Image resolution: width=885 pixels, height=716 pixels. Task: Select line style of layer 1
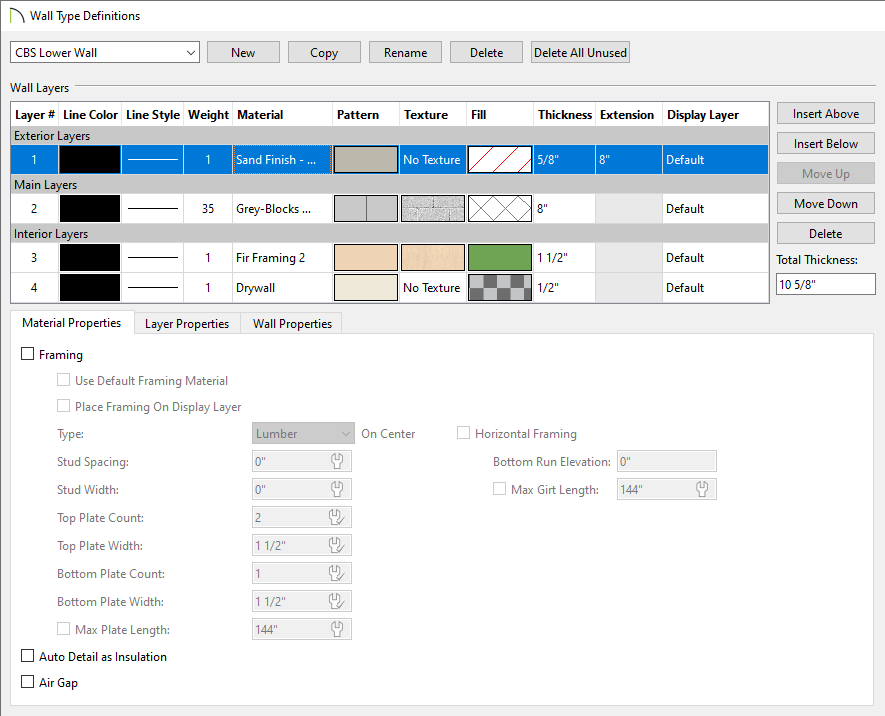152,160
